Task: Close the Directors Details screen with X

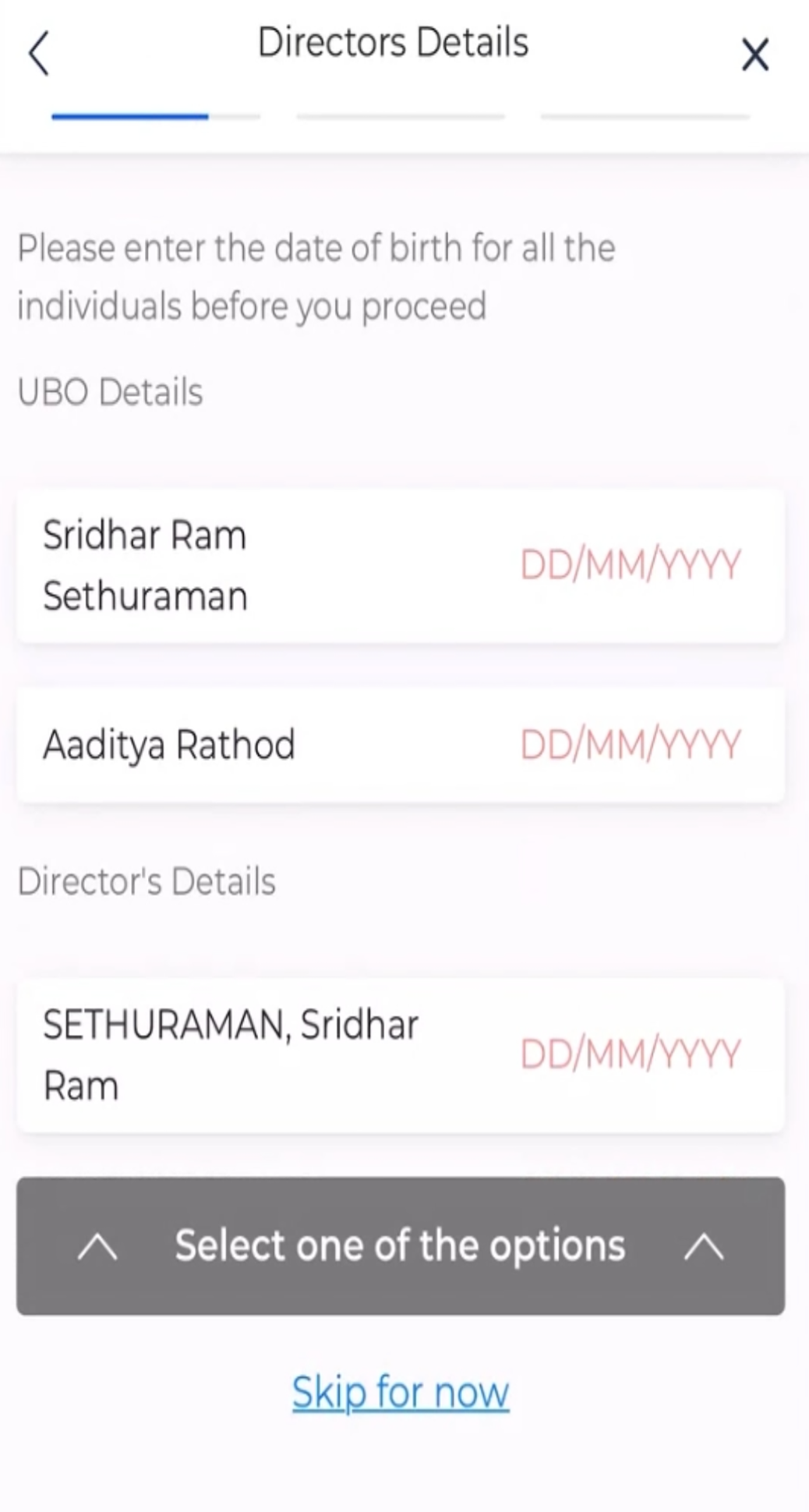Action: coord(755,55)
